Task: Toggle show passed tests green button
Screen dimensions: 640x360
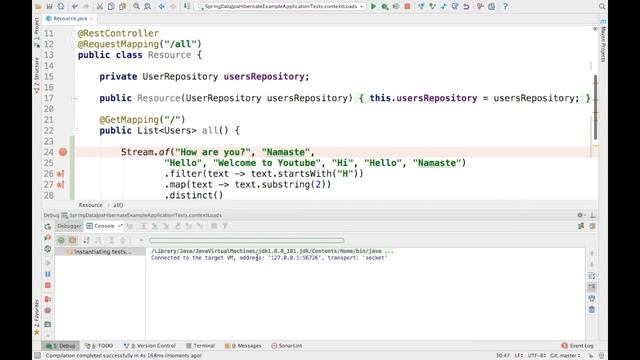Action: pos(61,240)
